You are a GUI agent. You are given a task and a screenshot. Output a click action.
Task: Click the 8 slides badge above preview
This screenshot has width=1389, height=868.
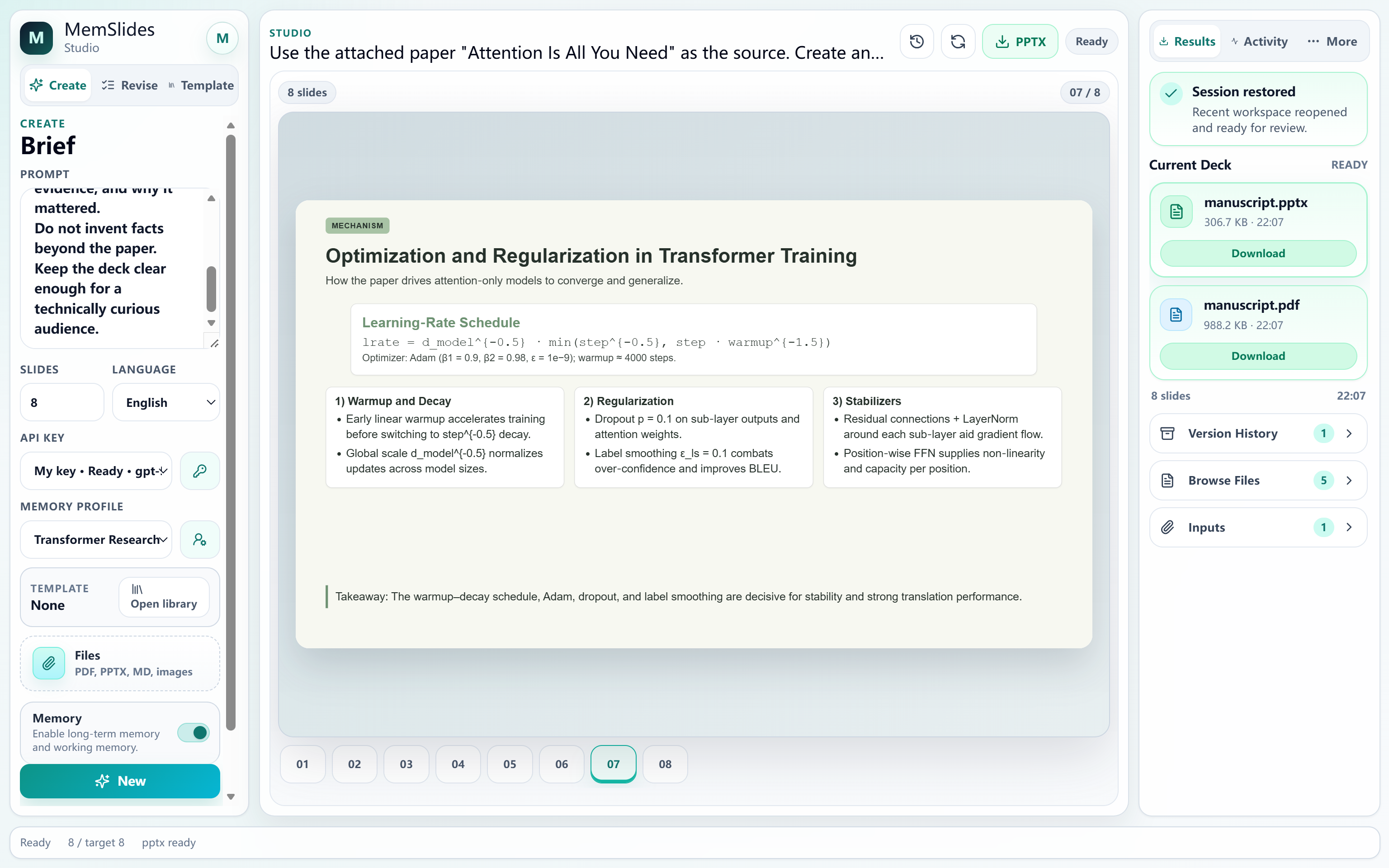(x=307, y=92)
